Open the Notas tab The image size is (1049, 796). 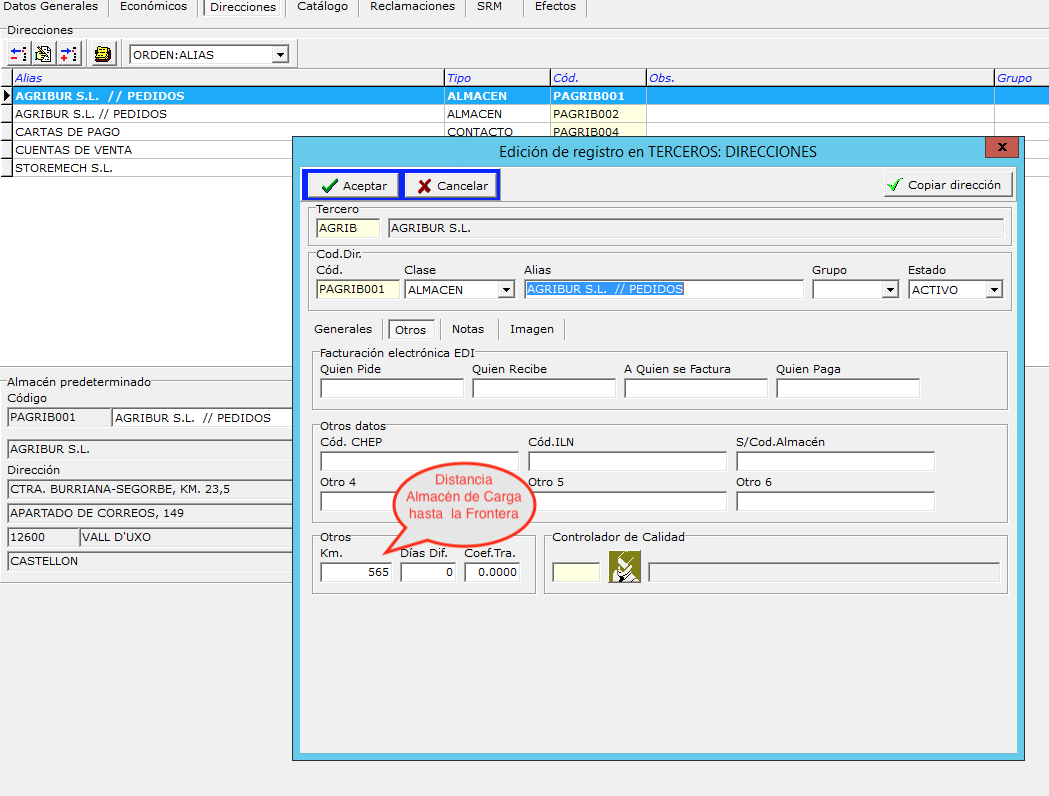click(468, 329)
